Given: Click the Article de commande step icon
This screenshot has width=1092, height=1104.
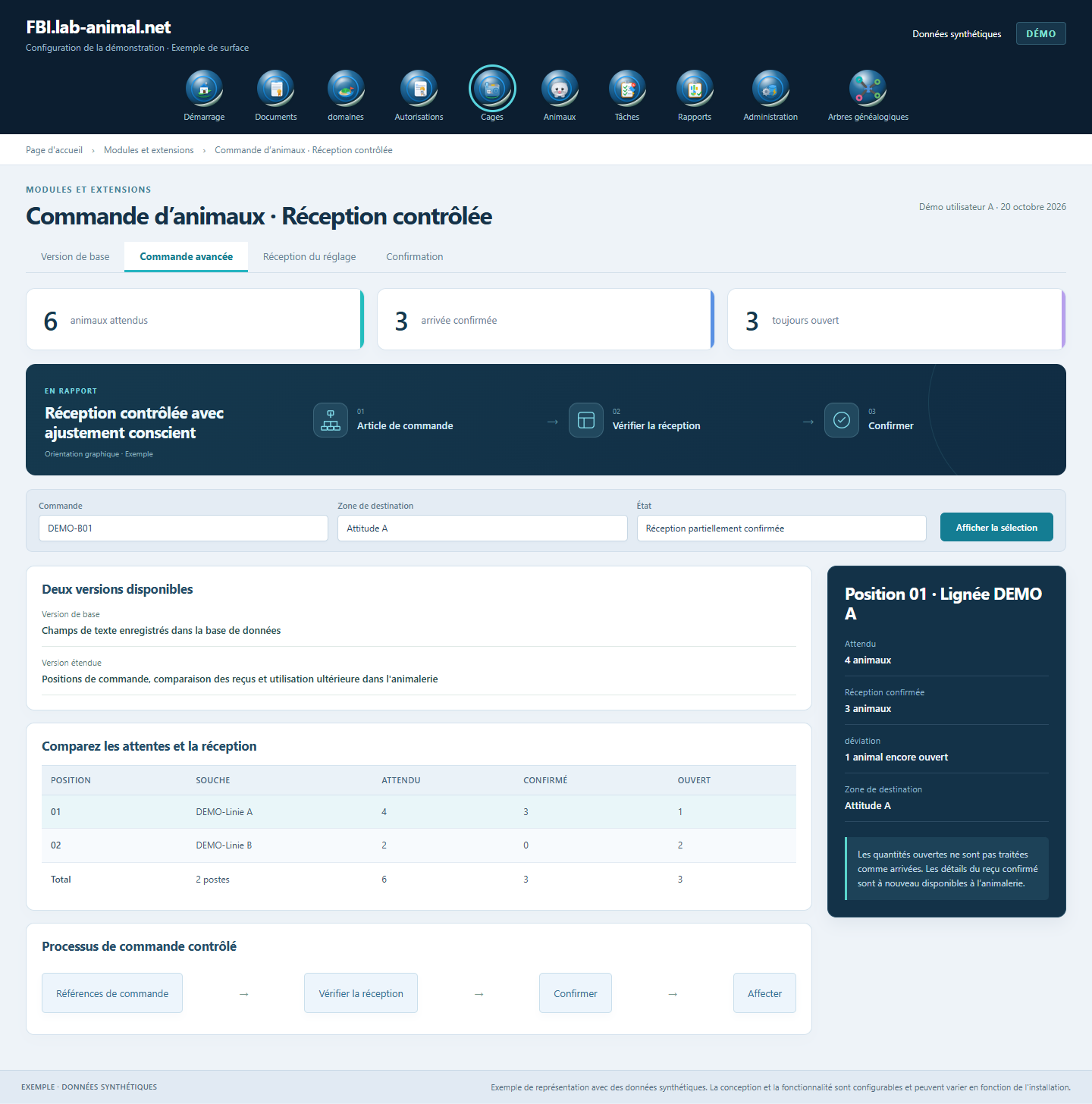Looking at the screenshot, I should click(x=331, y=420).
